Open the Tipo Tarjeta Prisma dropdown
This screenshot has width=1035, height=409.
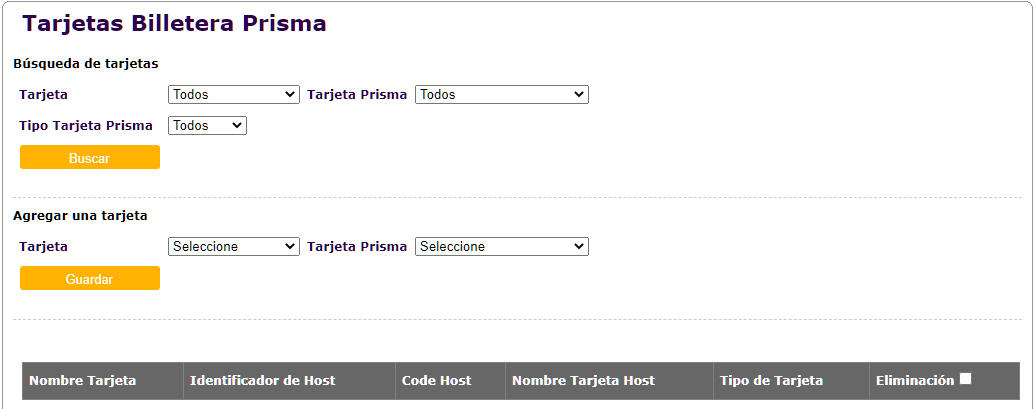pos(207,125)
